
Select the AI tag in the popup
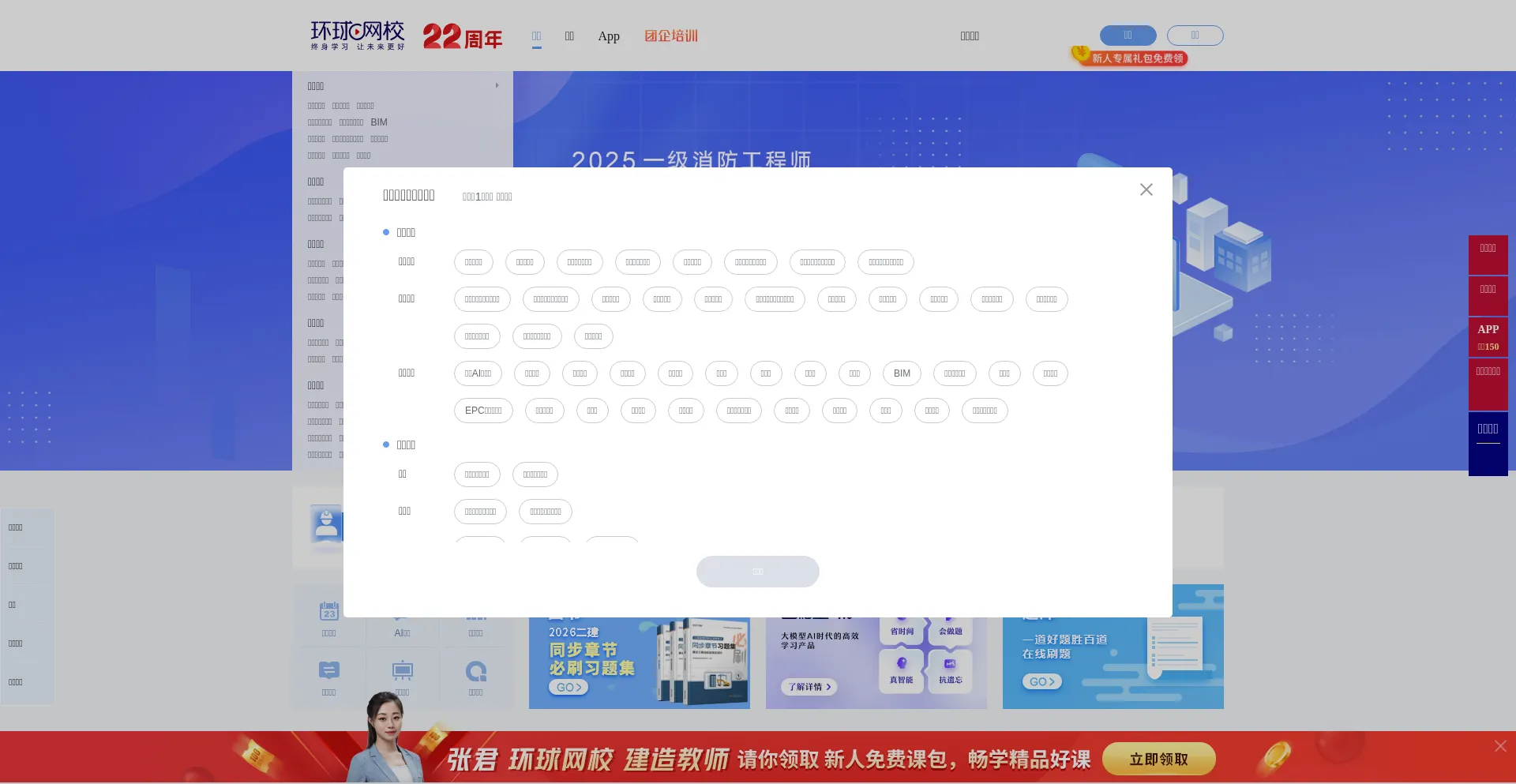click(x=478, y=373)
